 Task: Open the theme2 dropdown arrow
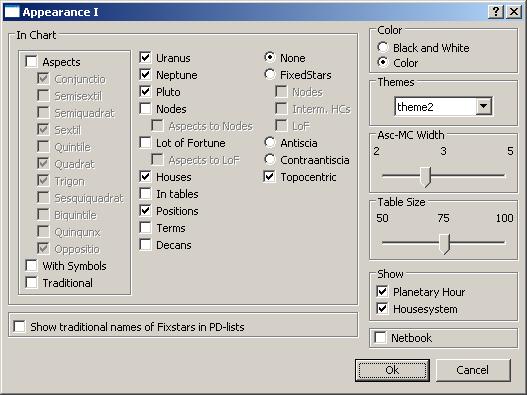(484, 107)
